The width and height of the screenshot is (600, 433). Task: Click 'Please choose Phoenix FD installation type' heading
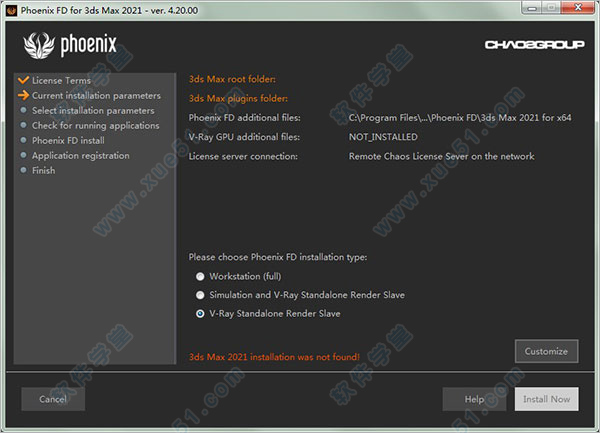coord(278,257)
